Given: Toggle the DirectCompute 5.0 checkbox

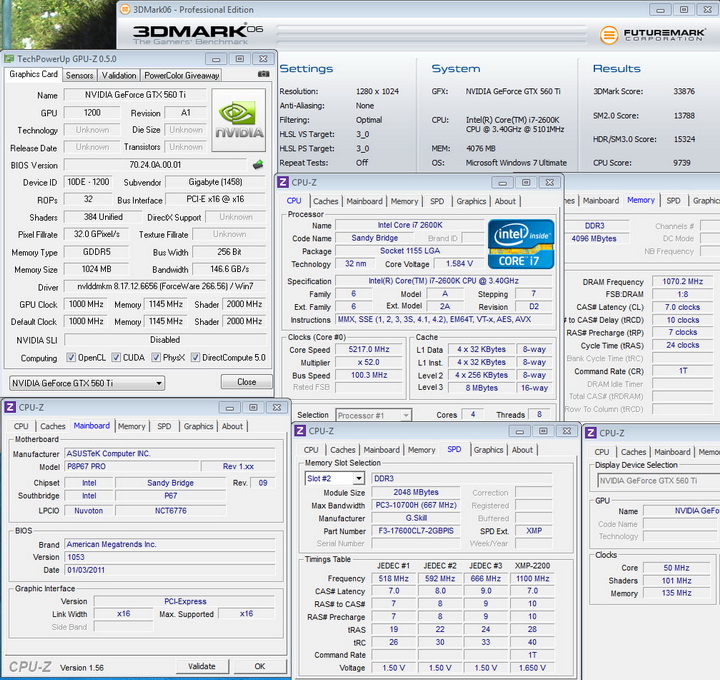Looking at the screenshot, I should 195,358.
